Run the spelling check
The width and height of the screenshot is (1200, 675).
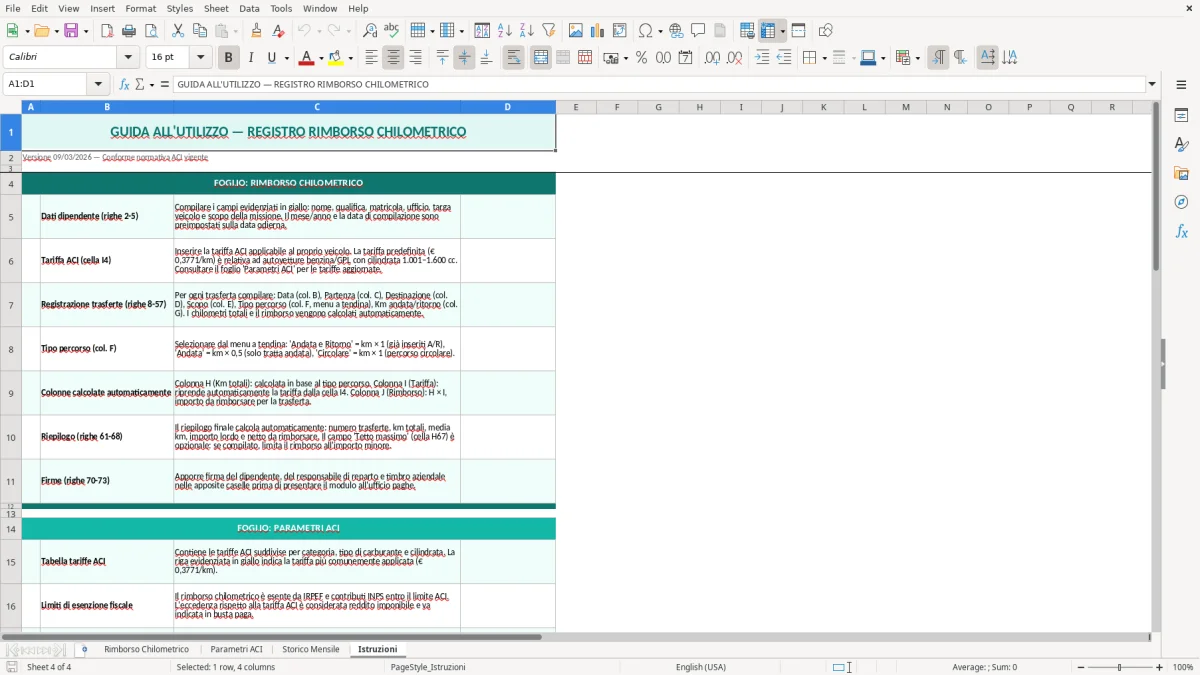point(392,31)
